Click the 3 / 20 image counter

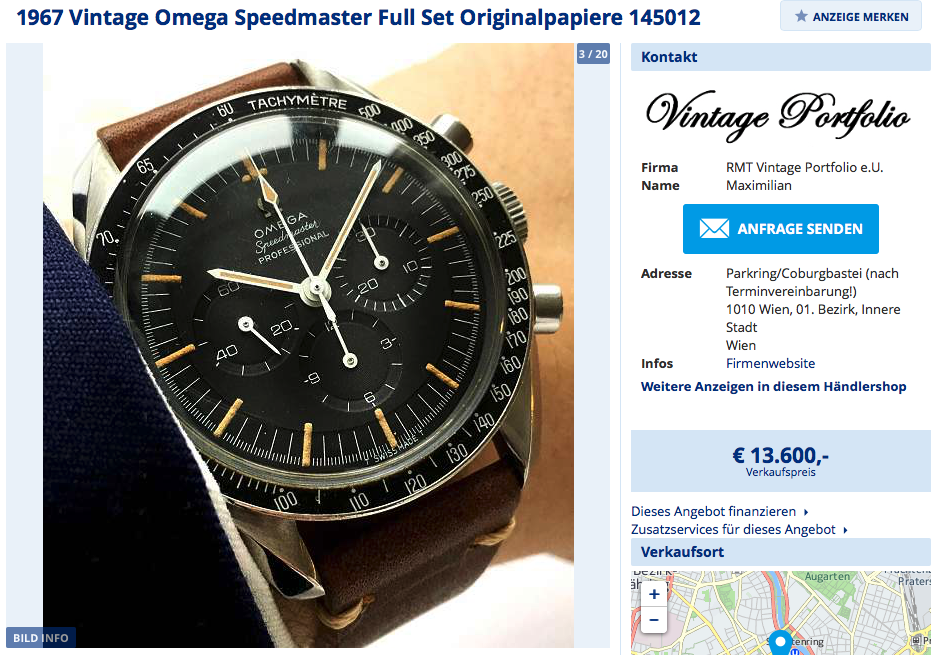tap(593, 54)
